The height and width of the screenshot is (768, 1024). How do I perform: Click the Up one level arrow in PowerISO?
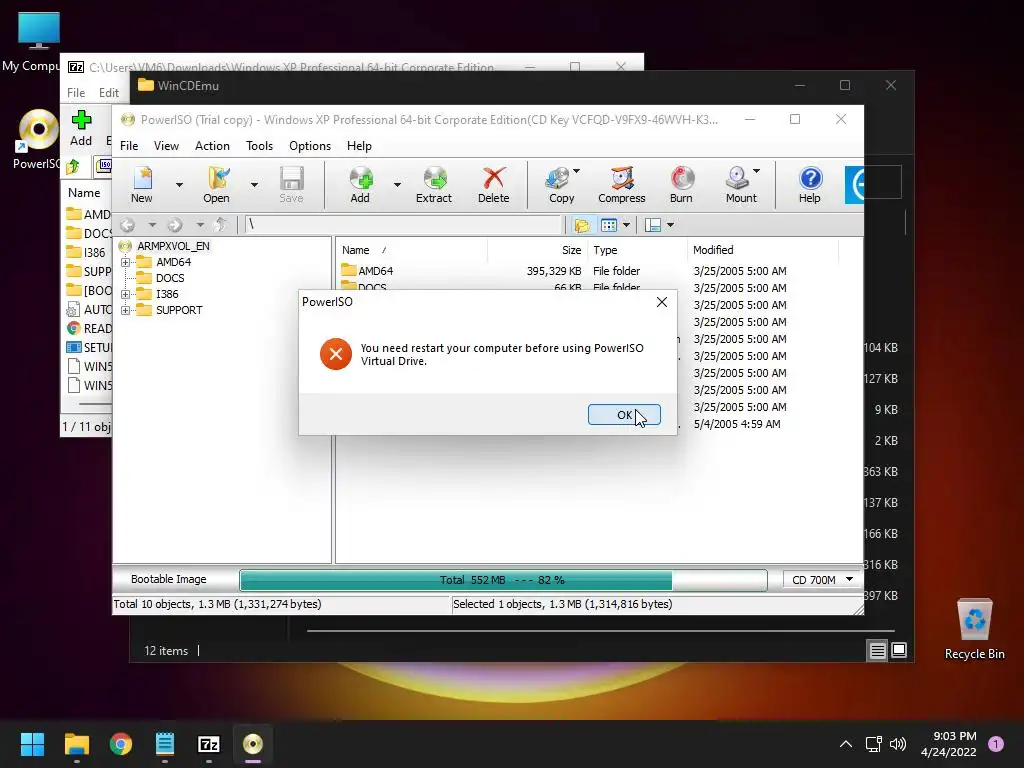click(x=221, y=225)
